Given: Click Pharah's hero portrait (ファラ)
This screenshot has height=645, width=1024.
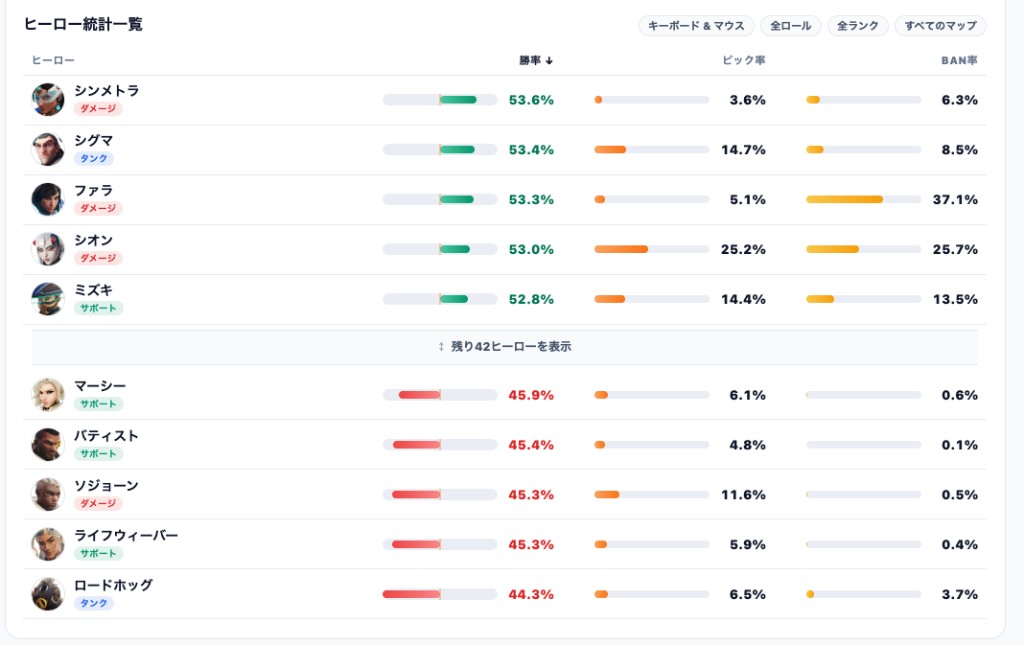Looking at the screenshot, I should [x=48, y=199].
